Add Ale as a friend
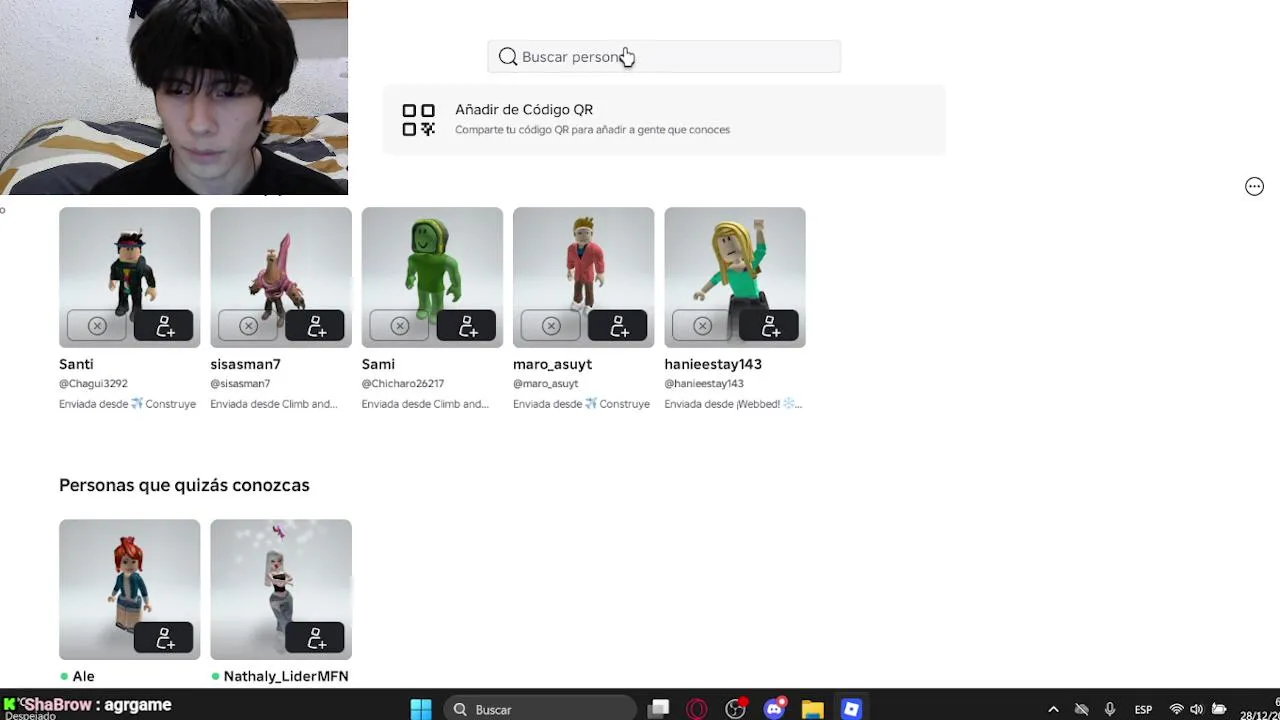This screenshot has height=720, width=1280. [163, 638]
